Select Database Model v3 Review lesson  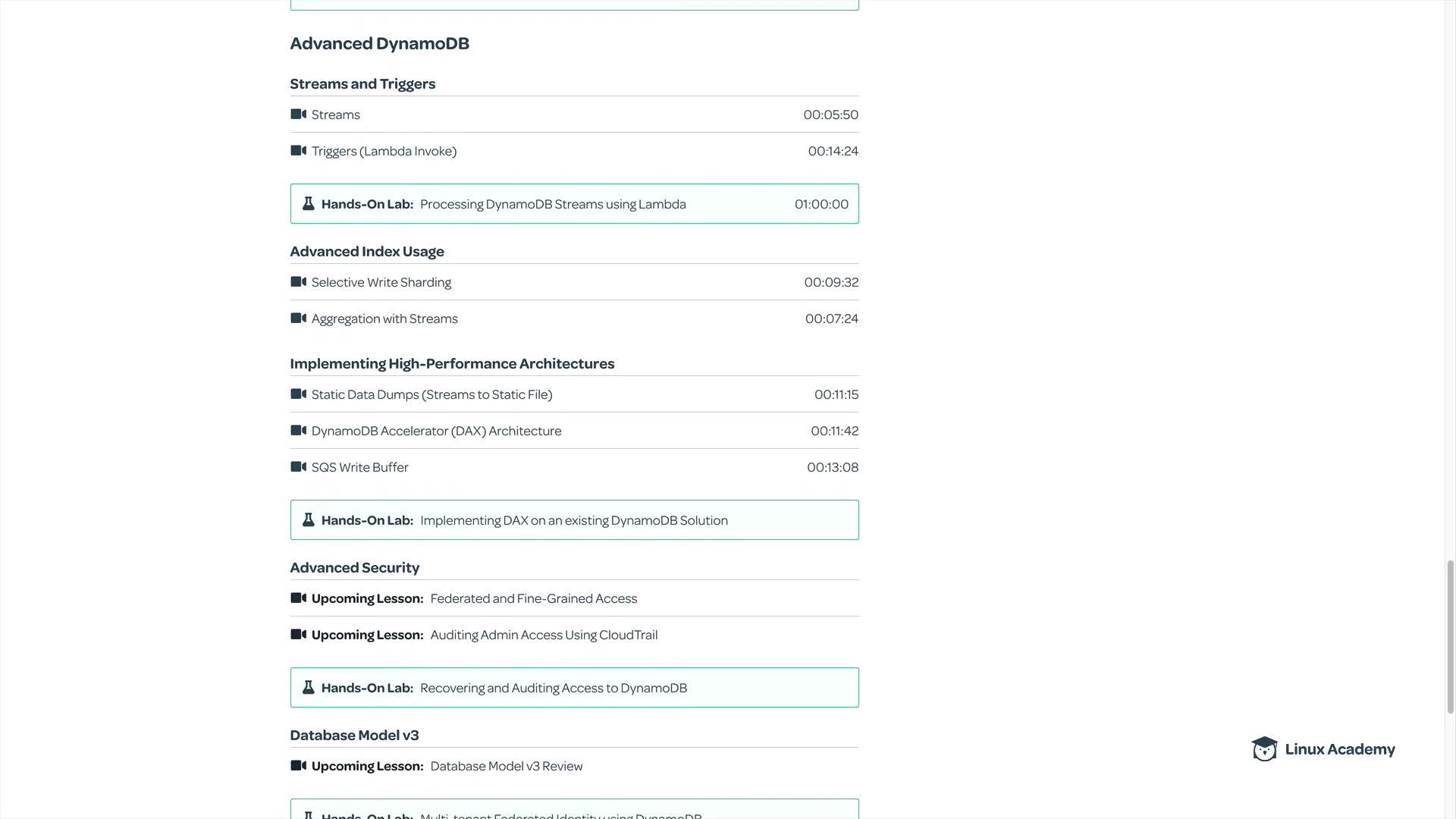[506, 766]
